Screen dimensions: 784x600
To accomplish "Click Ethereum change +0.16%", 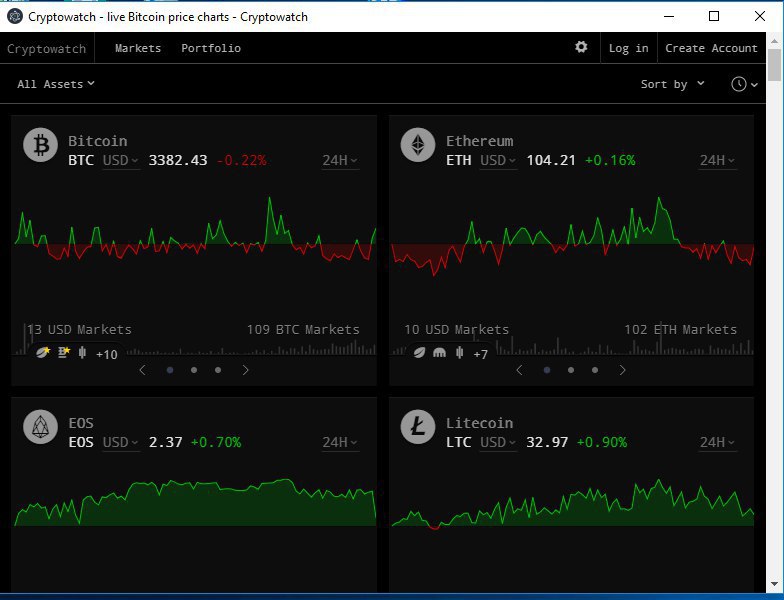I will tap(610, 160).
